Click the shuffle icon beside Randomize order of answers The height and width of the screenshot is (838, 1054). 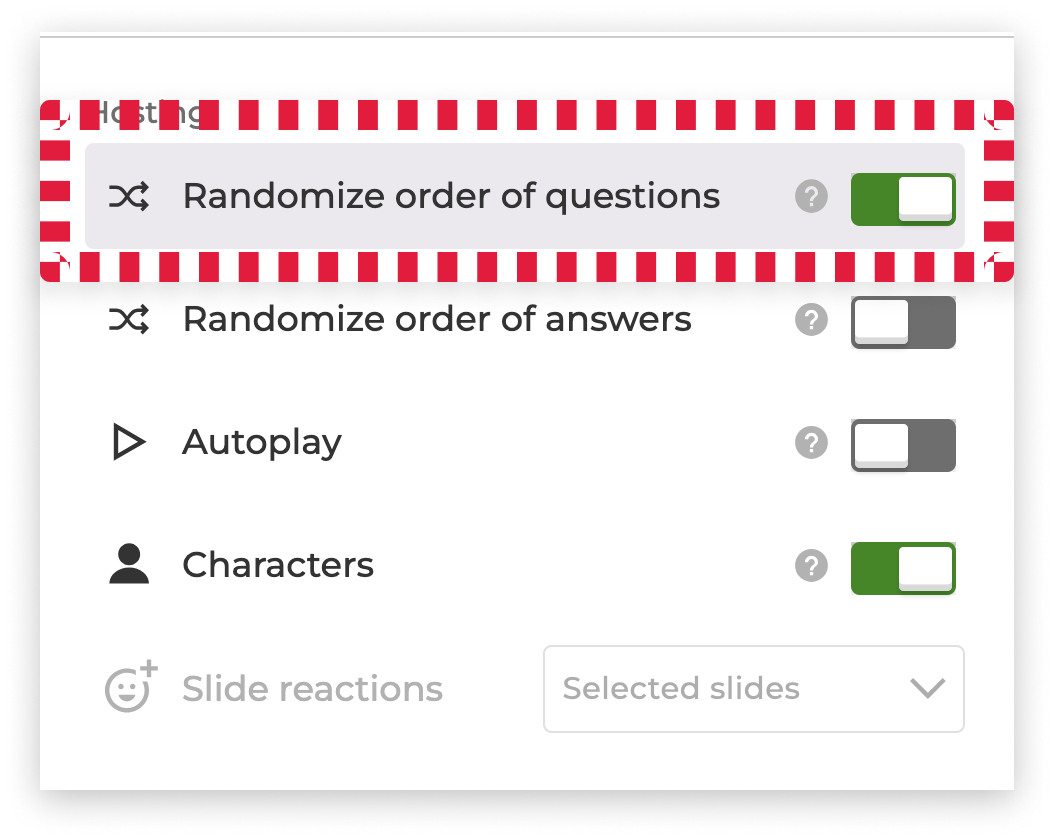click(129, 320)
